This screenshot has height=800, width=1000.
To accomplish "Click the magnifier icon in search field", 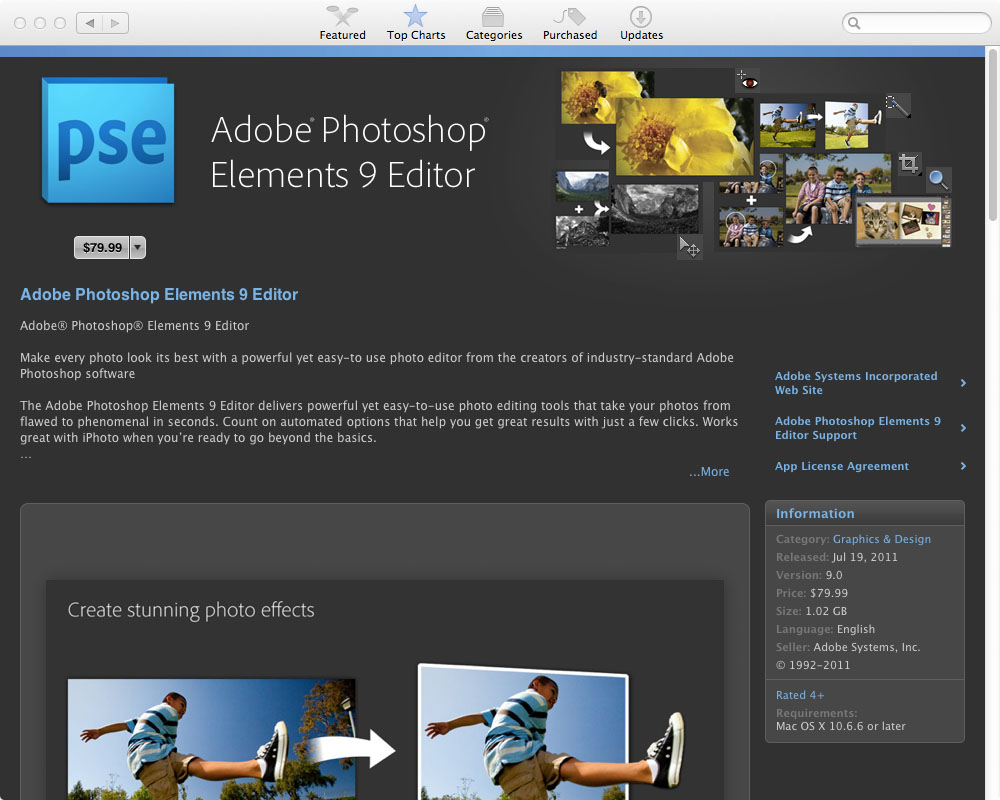I will 855,24.
